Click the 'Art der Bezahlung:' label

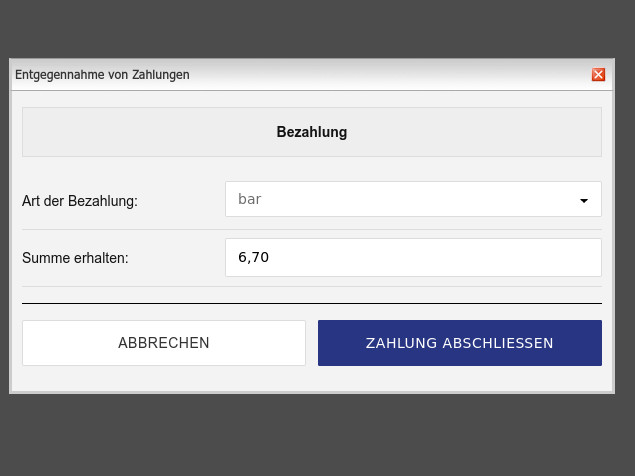pyautogui.click(x=80, y=201)
